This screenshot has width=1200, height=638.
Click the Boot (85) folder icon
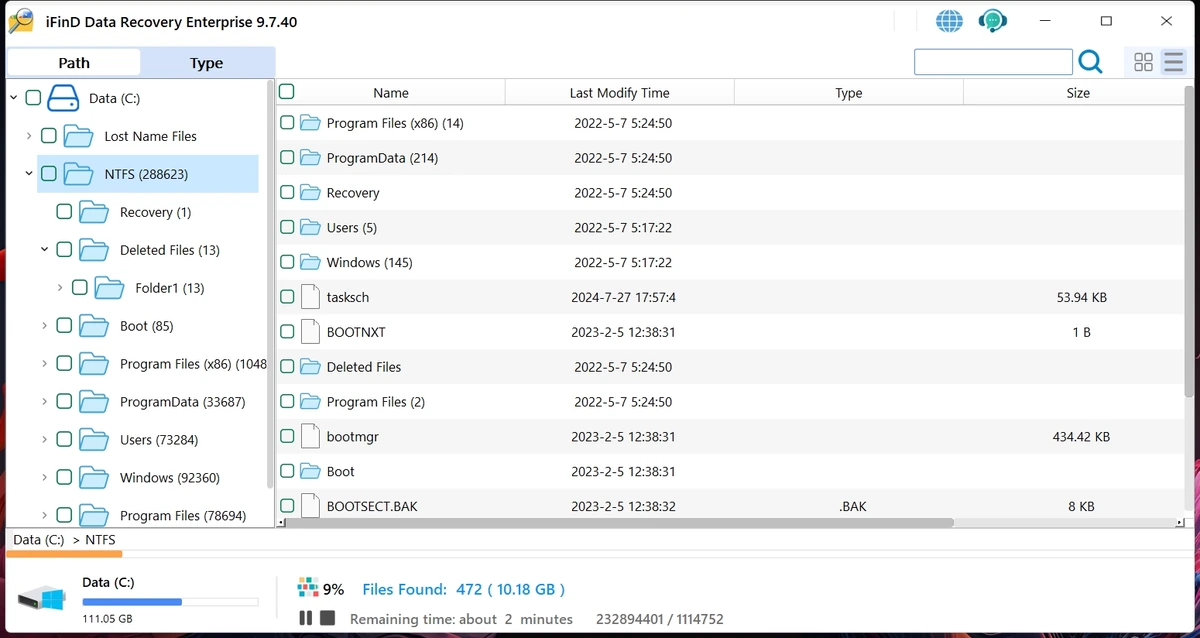click(x=94, y=326)
